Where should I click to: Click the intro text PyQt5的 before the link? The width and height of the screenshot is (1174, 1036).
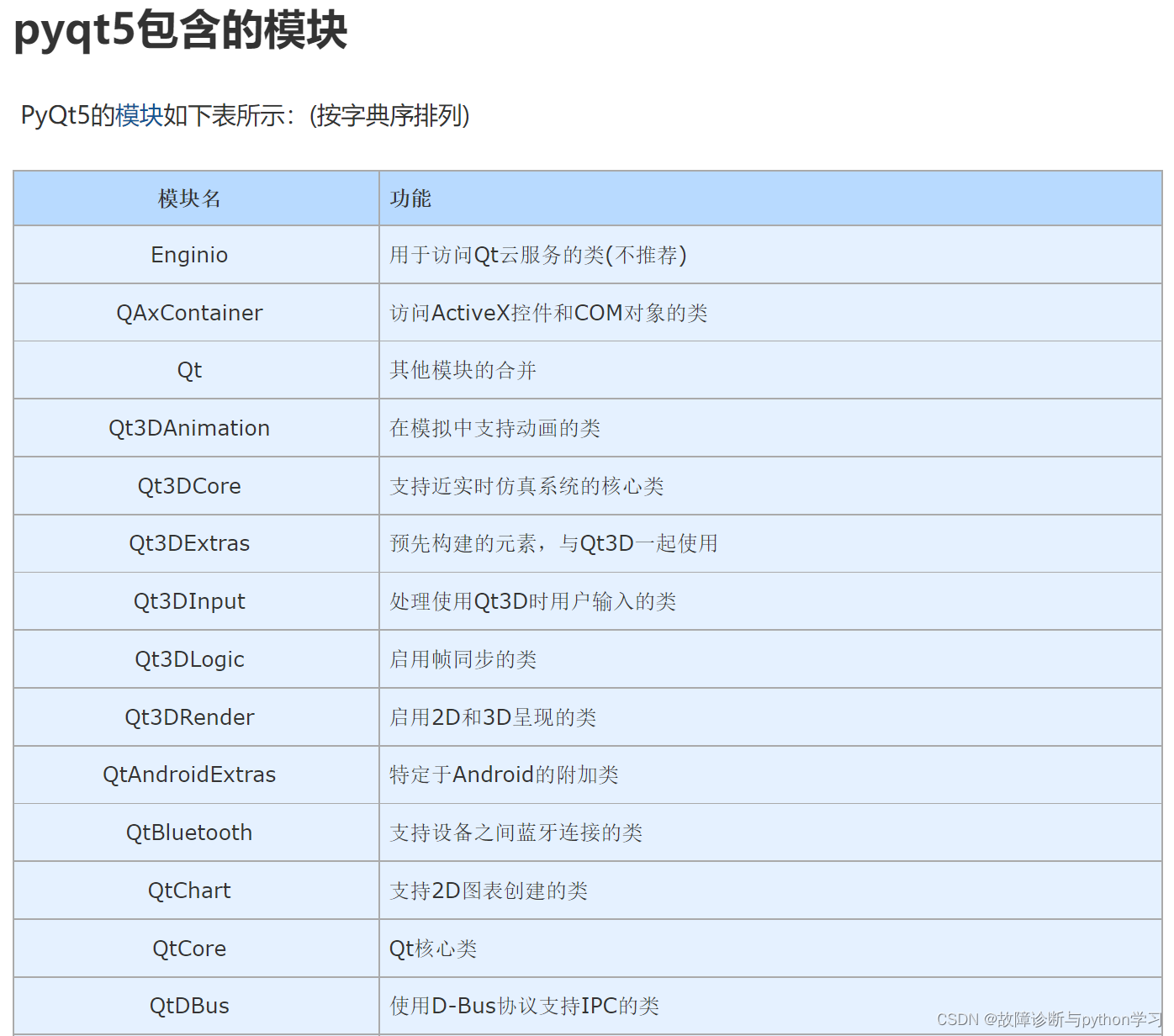coord(68,115)
